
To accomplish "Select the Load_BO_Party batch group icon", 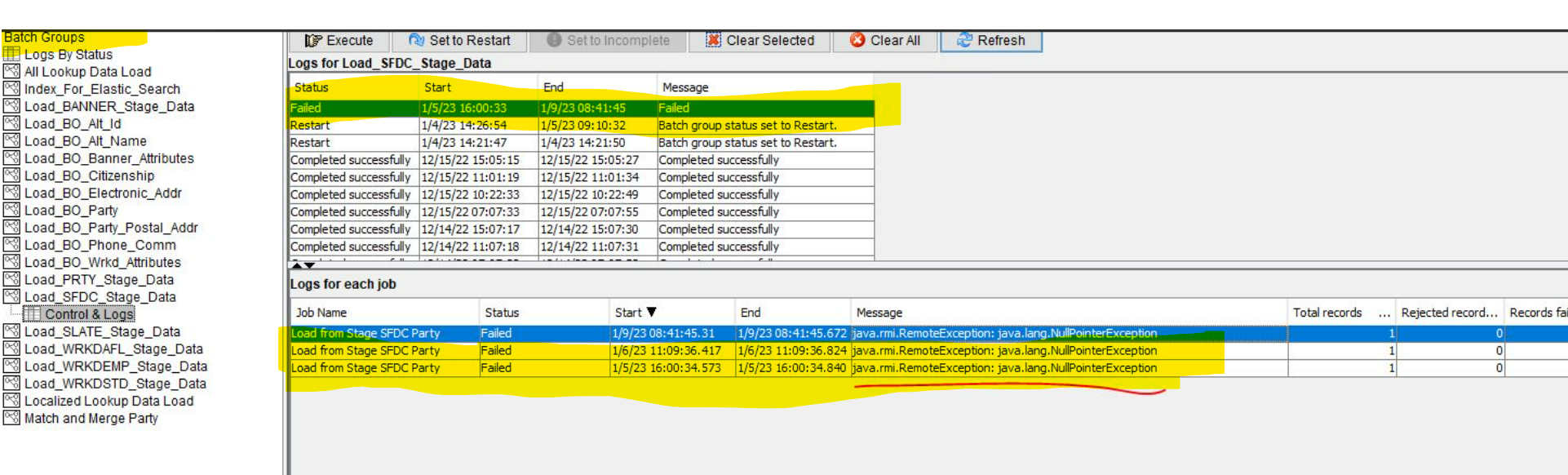I will (x=11, y=210).
